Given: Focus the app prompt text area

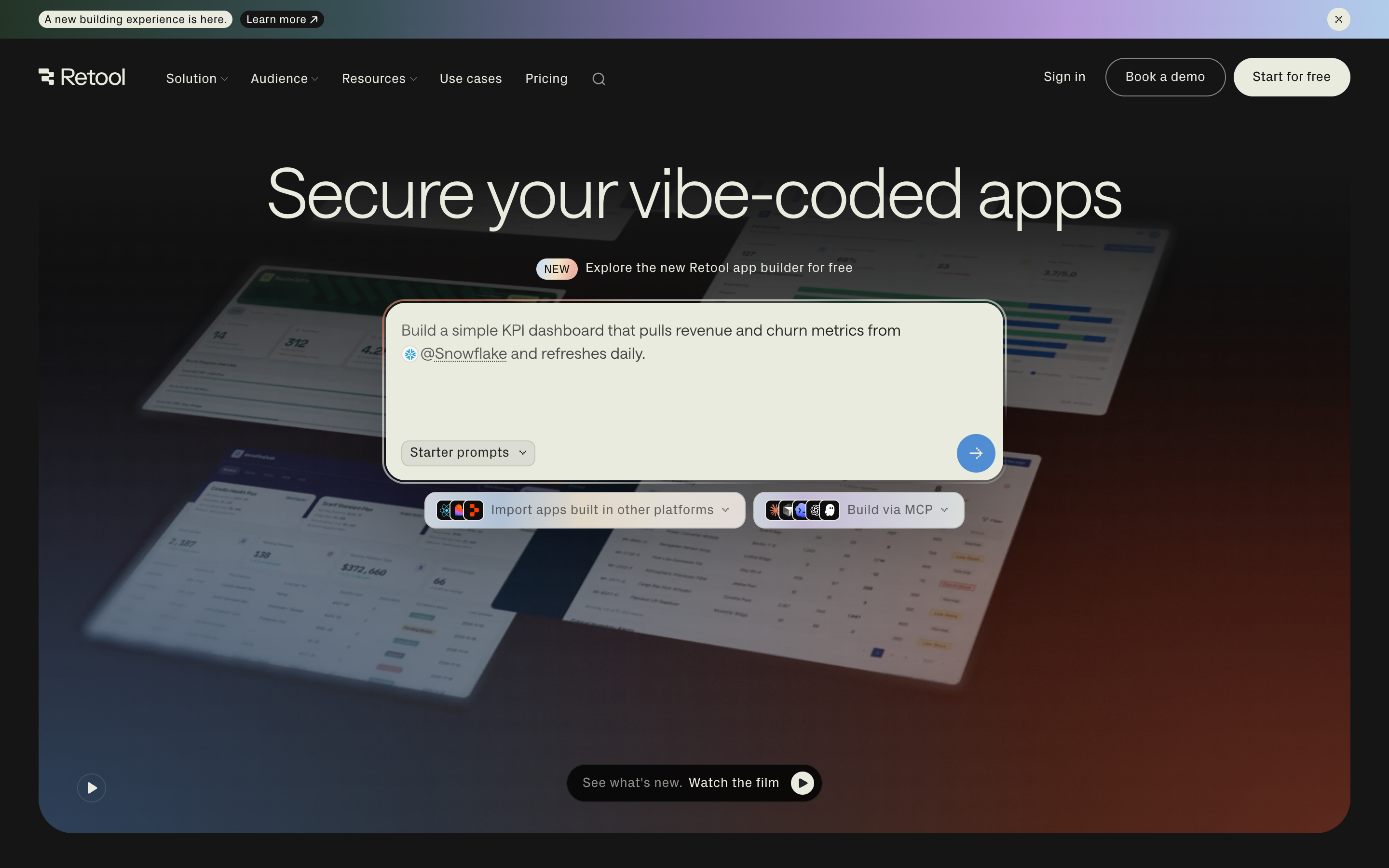Looking at the screenshot, I should 694,367.
